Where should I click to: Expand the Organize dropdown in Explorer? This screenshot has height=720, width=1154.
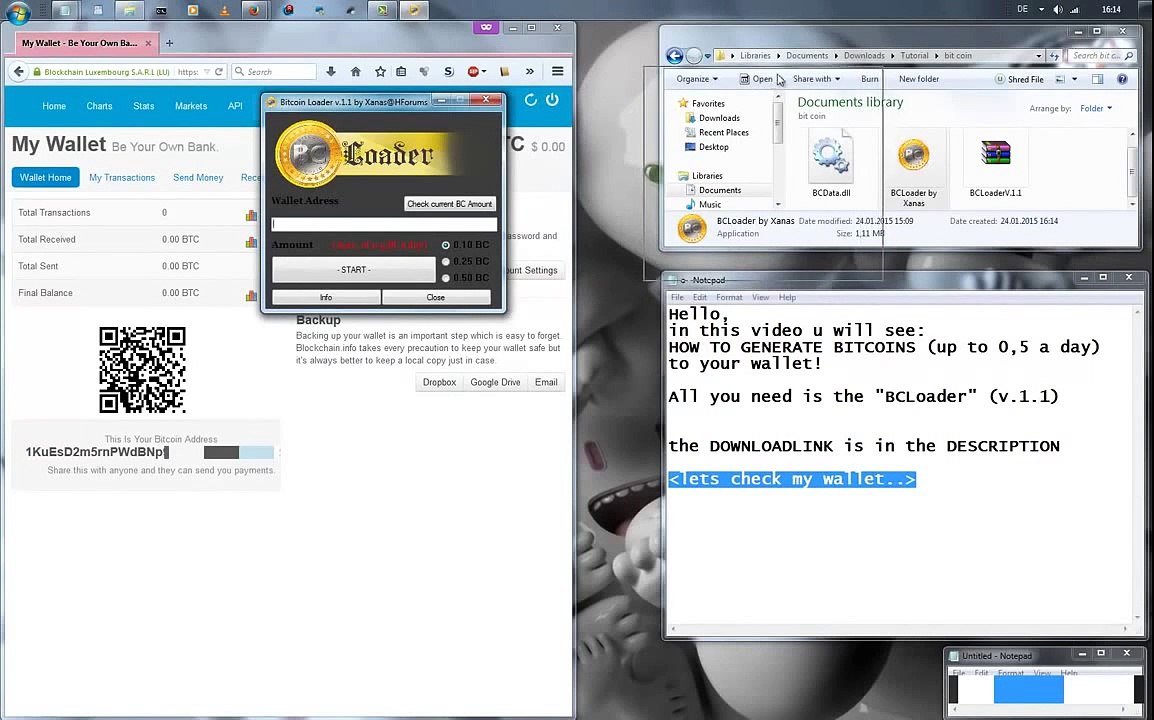coord(696,79)
